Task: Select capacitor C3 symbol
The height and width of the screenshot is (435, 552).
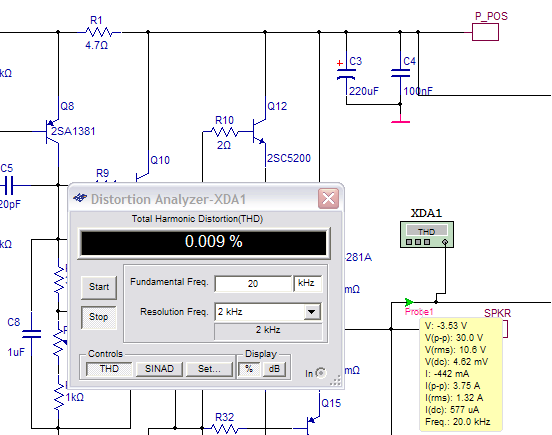Action: point(346,73)
